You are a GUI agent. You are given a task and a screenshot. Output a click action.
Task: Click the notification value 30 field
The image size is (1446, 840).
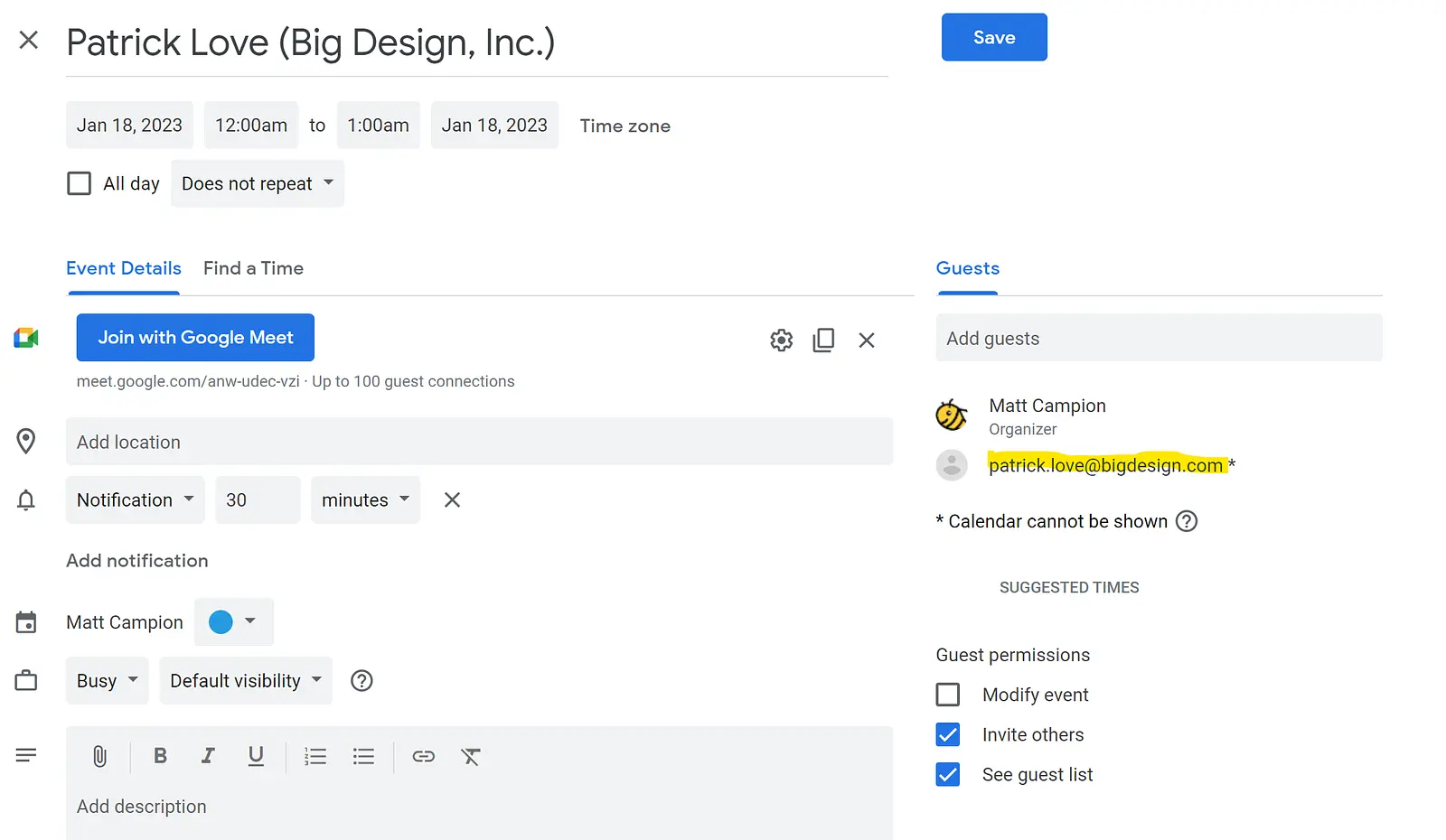coord(258,499)
